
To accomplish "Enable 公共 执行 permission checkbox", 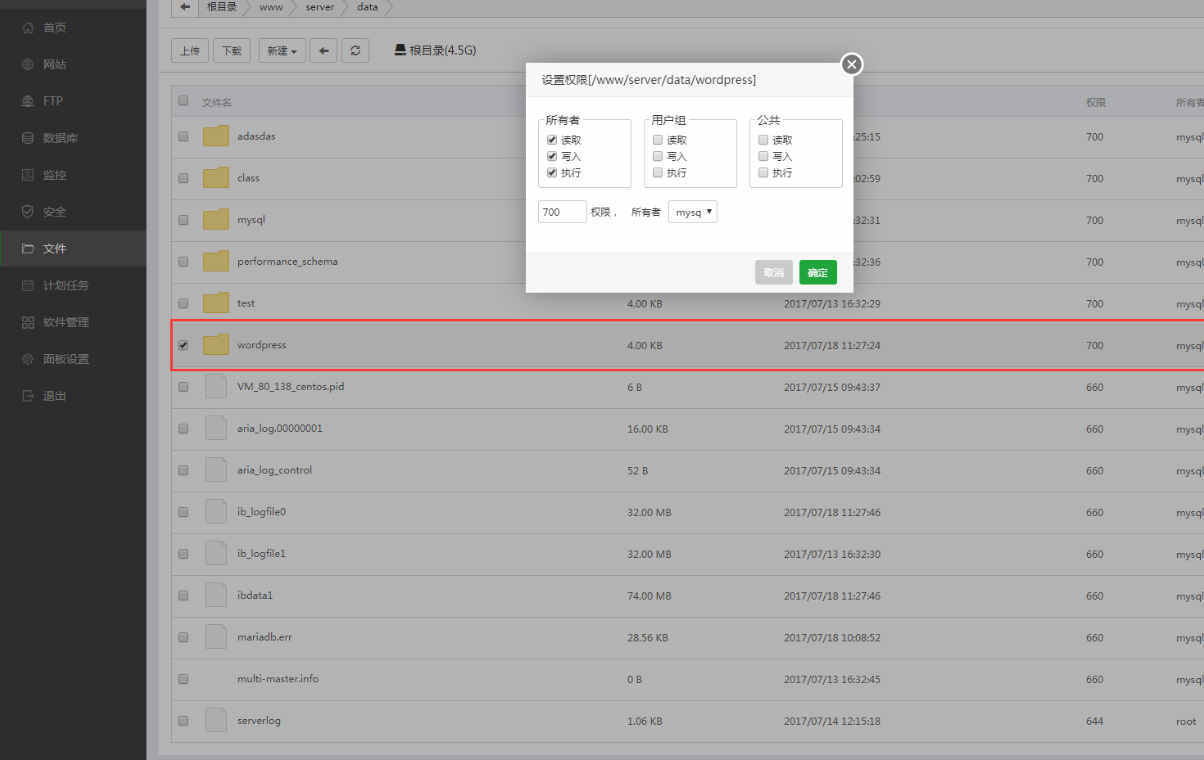I will click(x=764, y=172).
